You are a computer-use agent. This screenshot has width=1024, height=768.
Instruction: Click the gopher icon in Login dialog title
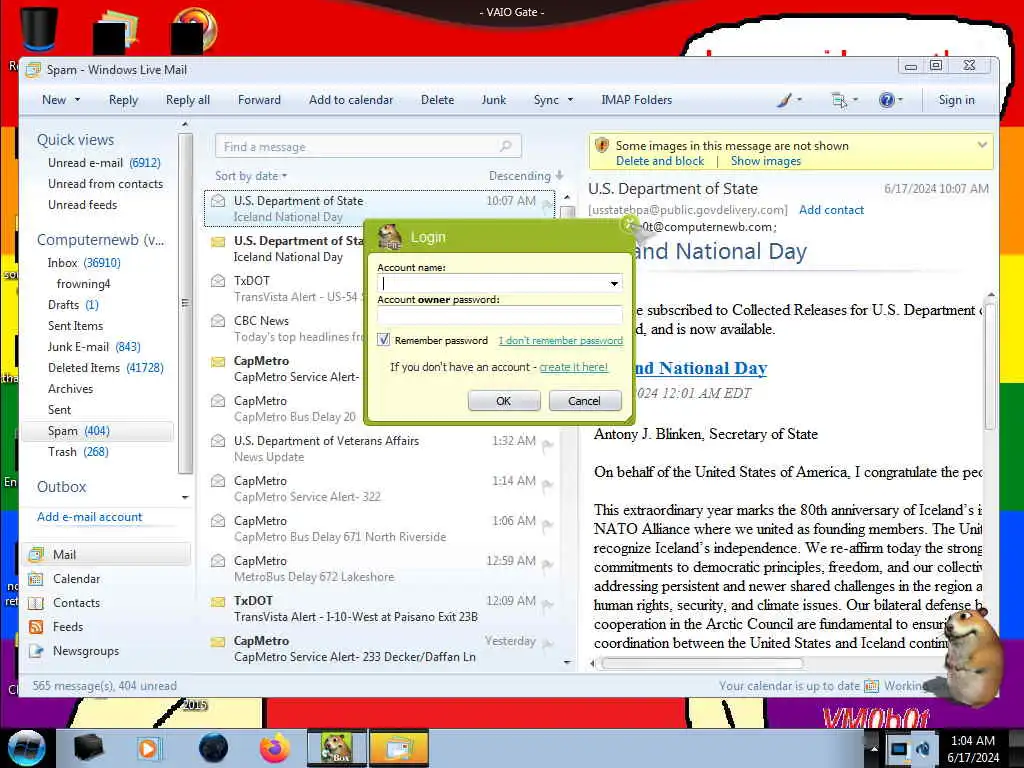pyautogui.click(x=390, y=236)
